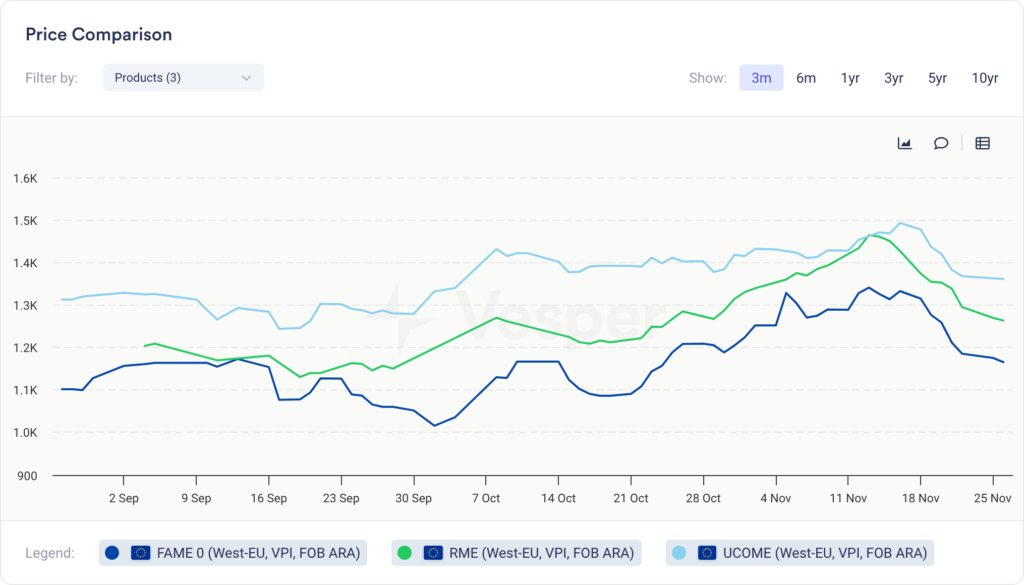The image size is (1024, 585).
Task: Open the Products (3) filter dropdown
Action: [183, 78]
